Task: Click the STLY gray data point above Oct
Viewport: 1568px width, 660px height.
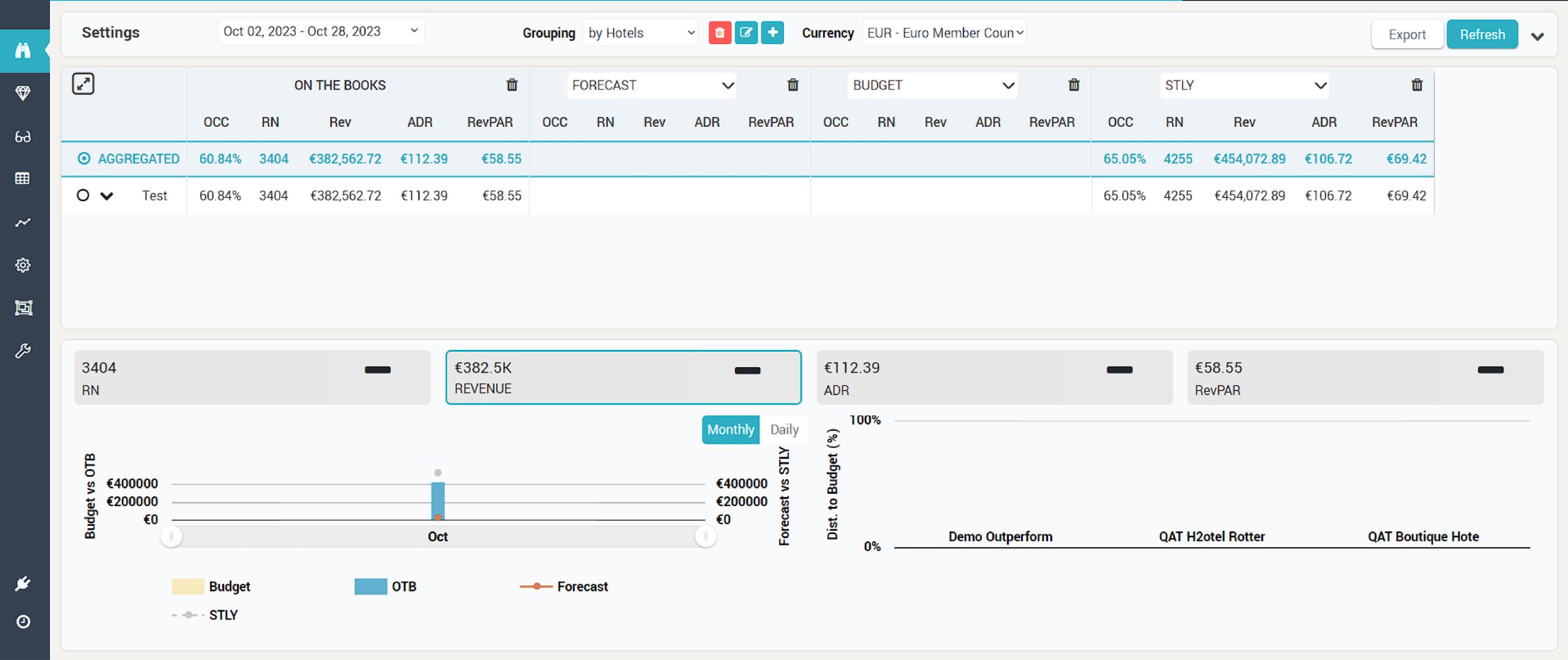Action: [438, 472]
